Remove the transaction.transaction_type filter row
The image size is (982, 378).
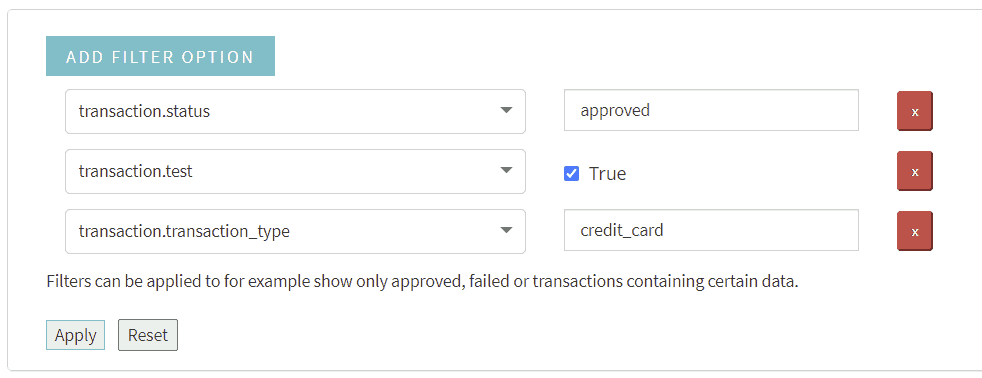click(x=915, y=232)
